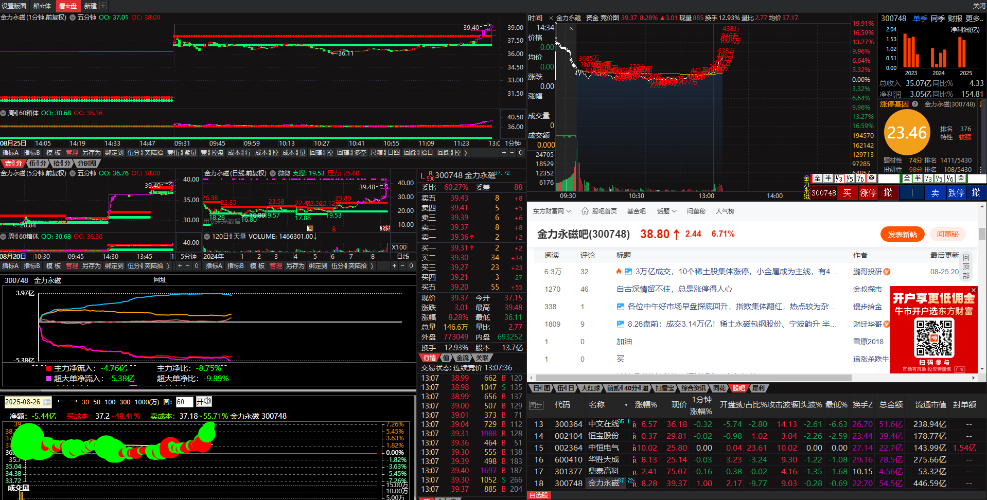Image resolution: width=987 pixels, height=500 pixels.
Task: Open the 5分钟 period selector on small chart
Action: coord(189,256)
